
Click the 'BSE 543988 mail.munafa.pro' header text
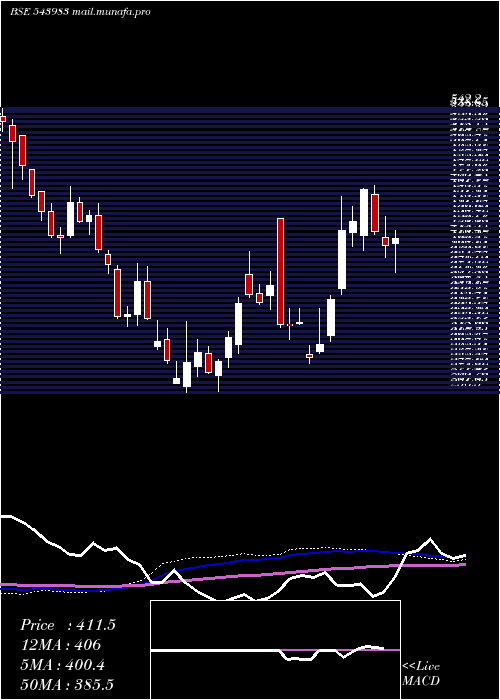tap(80, 12)
